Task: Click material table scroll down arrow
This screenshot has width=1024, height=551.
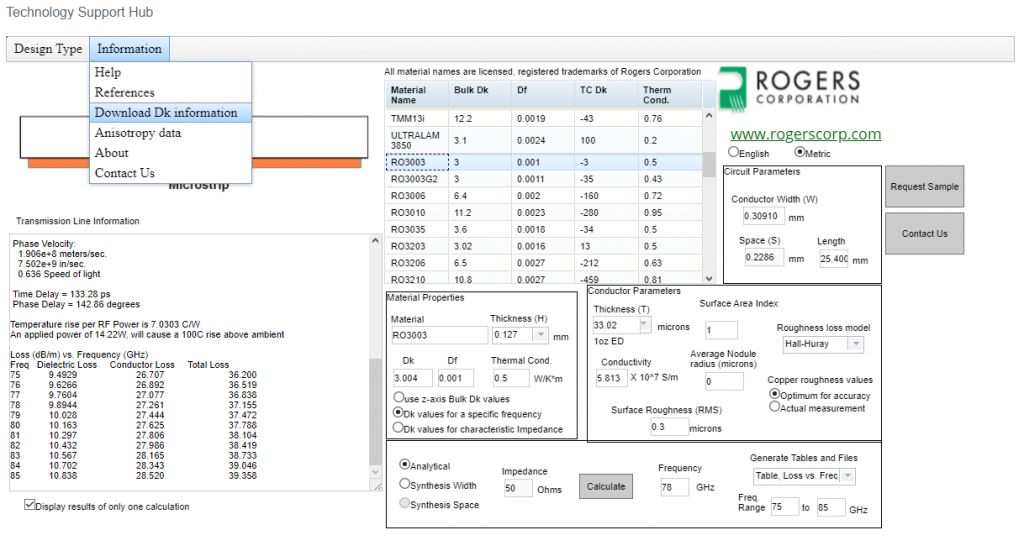Action: pyautogui.click(x=709, y=278)
